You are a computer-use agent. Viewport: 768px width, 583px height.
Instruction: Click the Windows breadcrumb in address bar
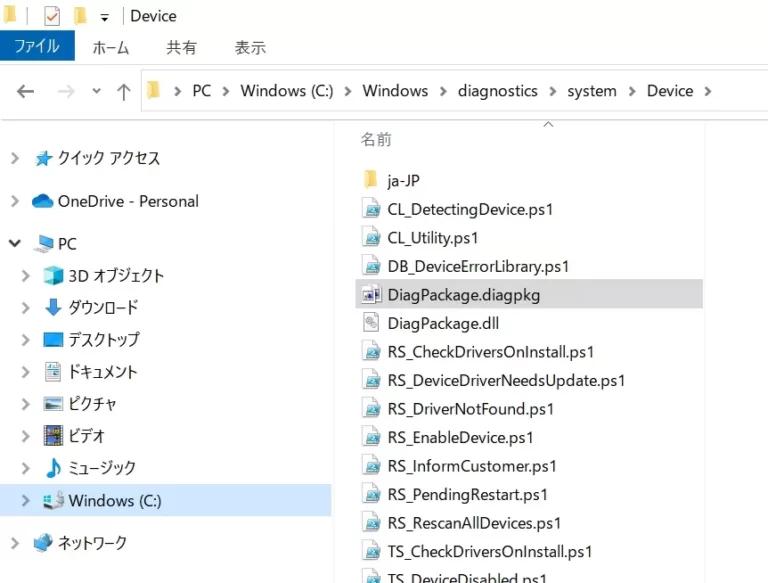tap(394, 91)
